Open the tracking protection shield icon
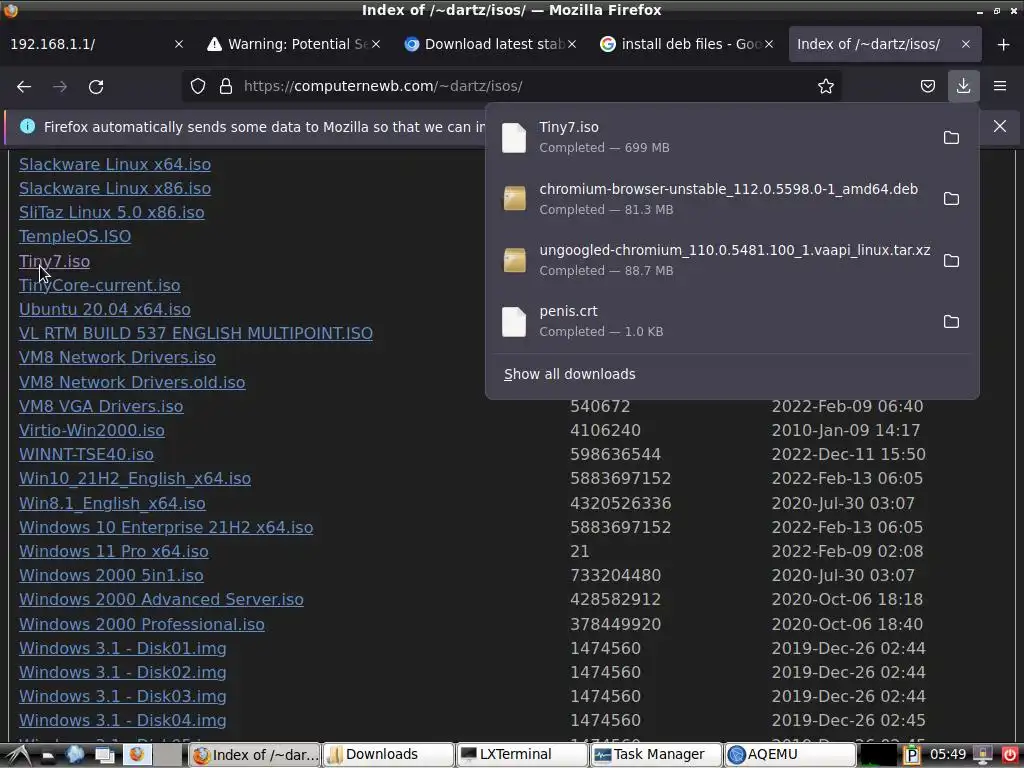 click(198, 86)
